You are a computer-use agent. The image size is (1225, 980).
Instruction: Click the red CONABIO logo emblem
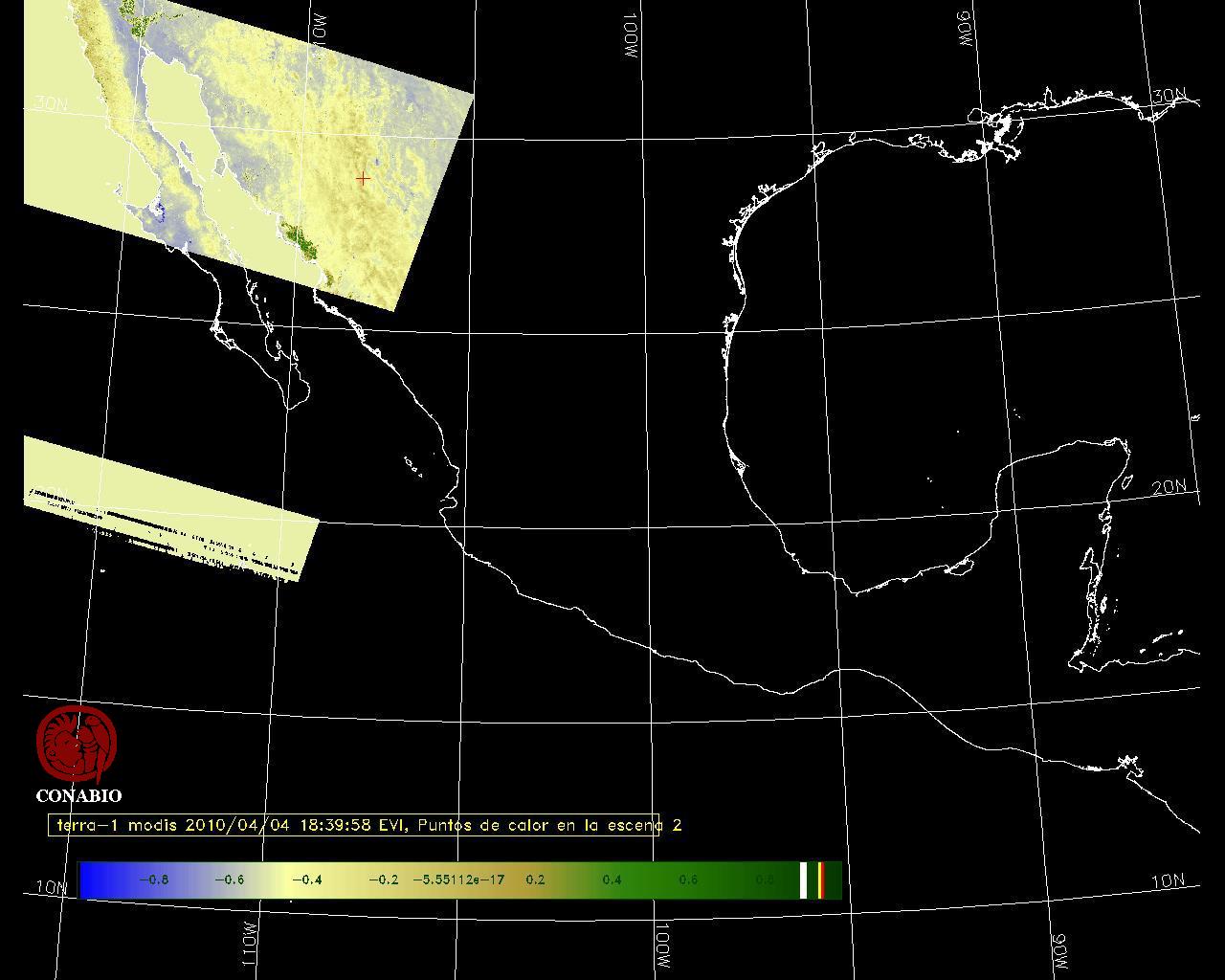coord(77,744)
